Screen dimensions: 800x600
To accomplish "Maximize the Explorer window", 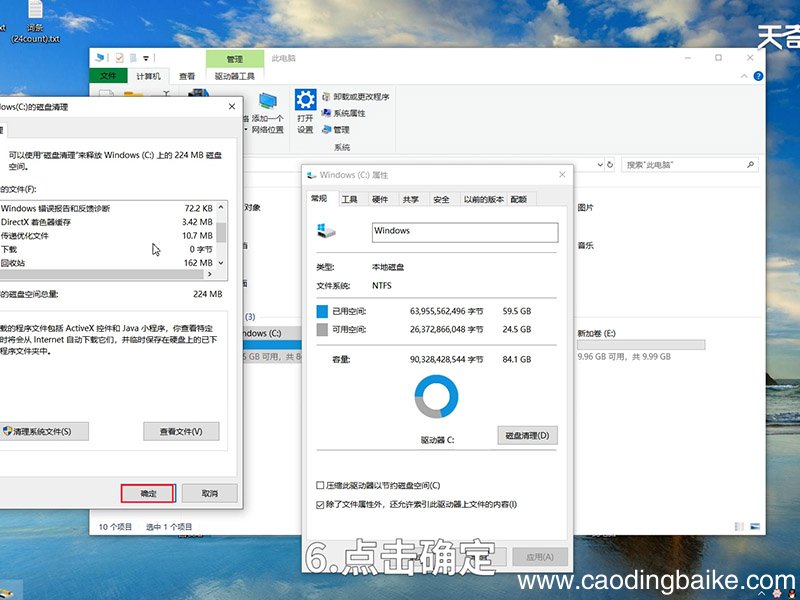I will tap(718, 58).
